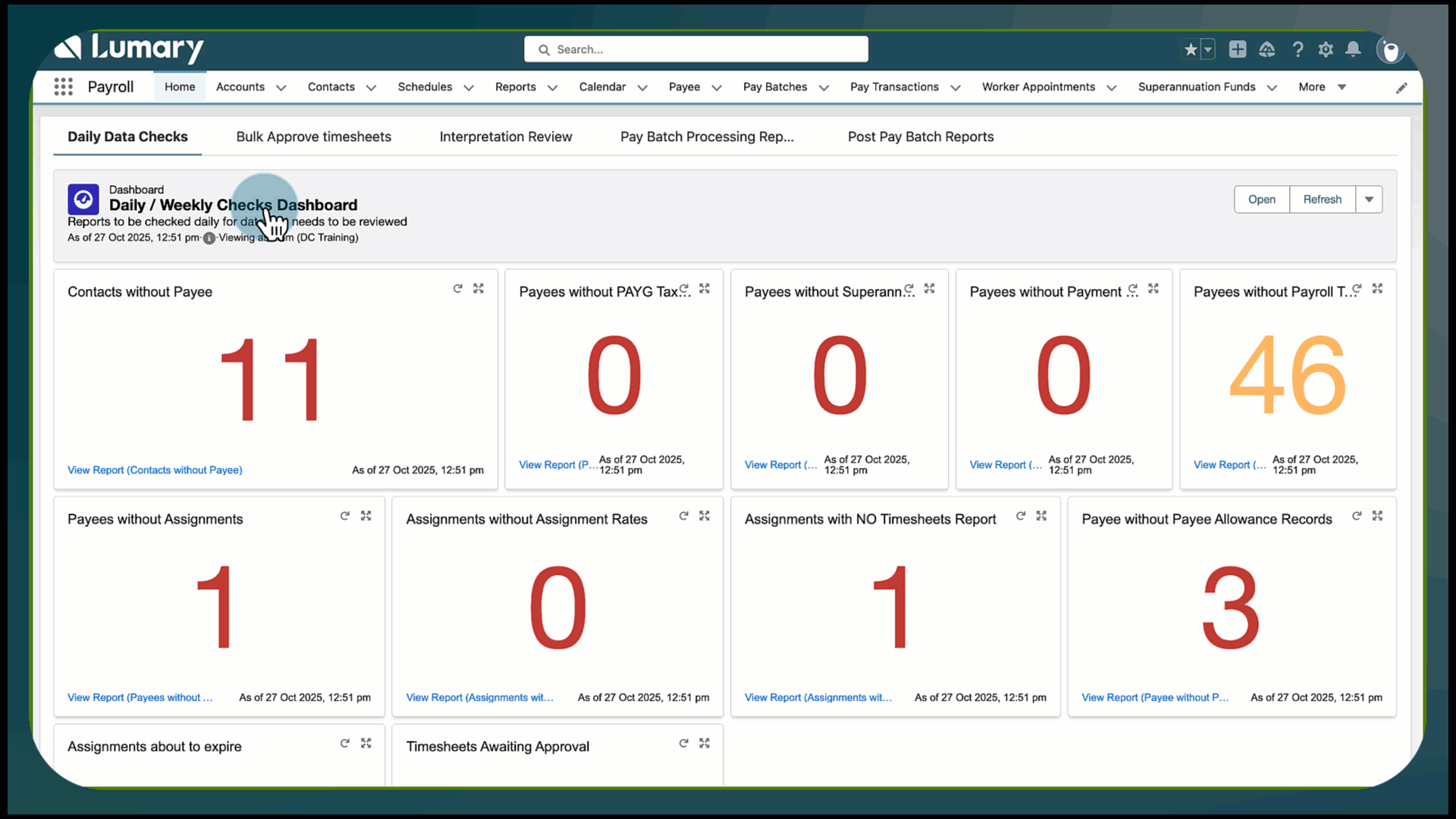Click the global Search field
Image resolution: width=1456 pixels, height=819 pixels.
696,49
